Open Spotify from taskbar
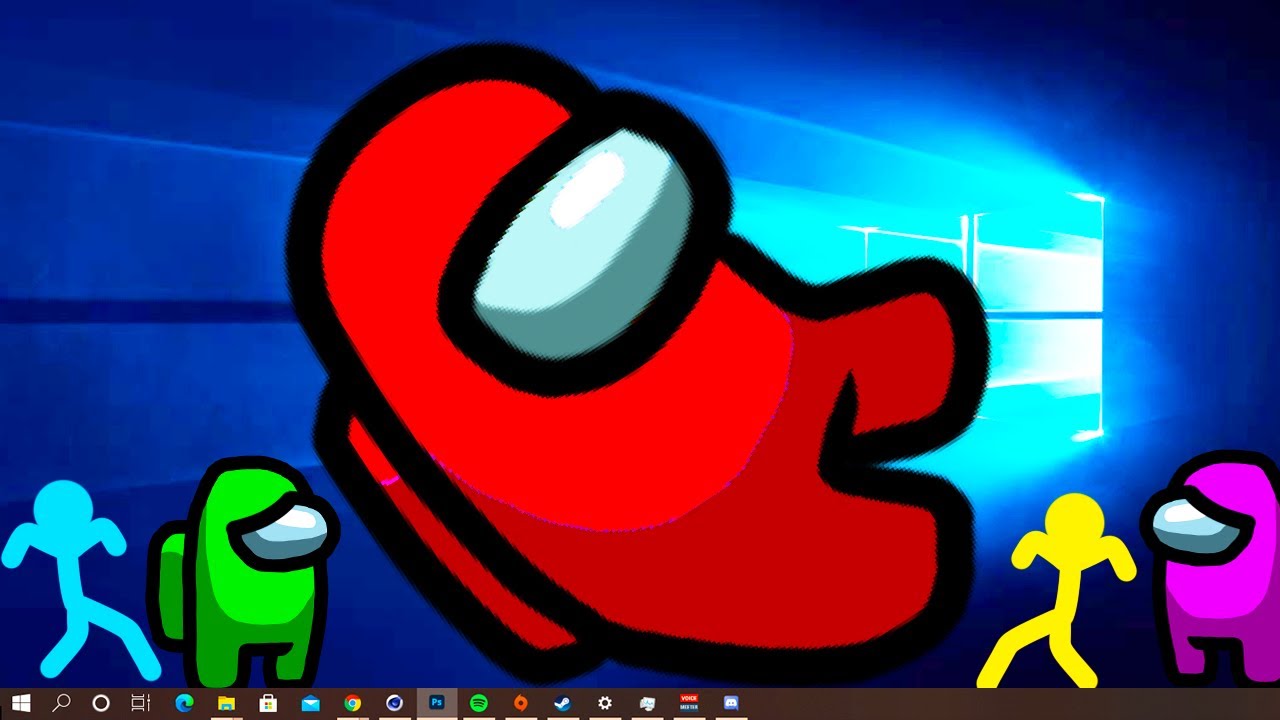The height and width of the screenshot is (720, 1280). point(479,703)
